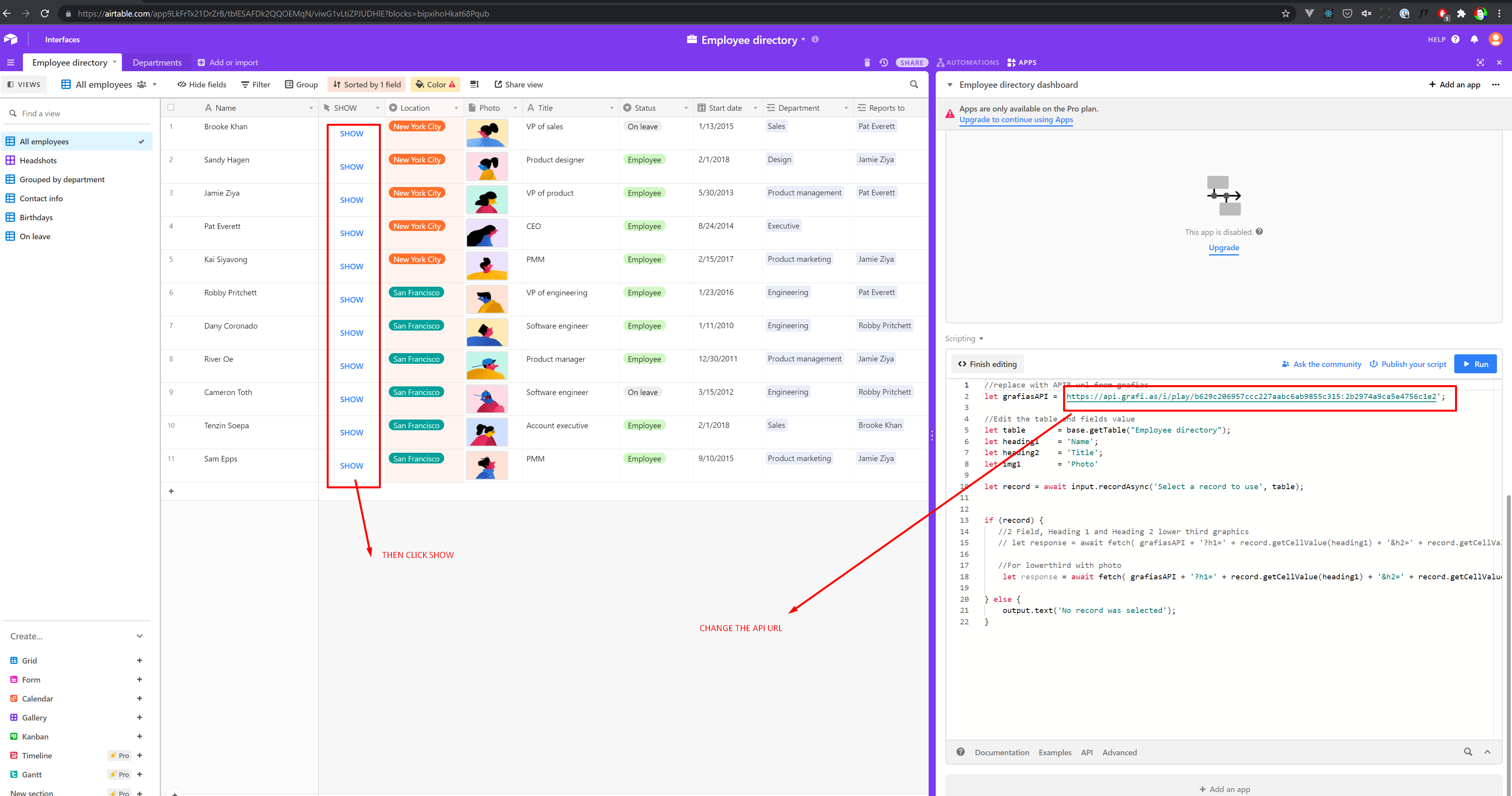Open the Headshots view
The height and width of the screenshot is (796, 1512).
click(38, 160)
